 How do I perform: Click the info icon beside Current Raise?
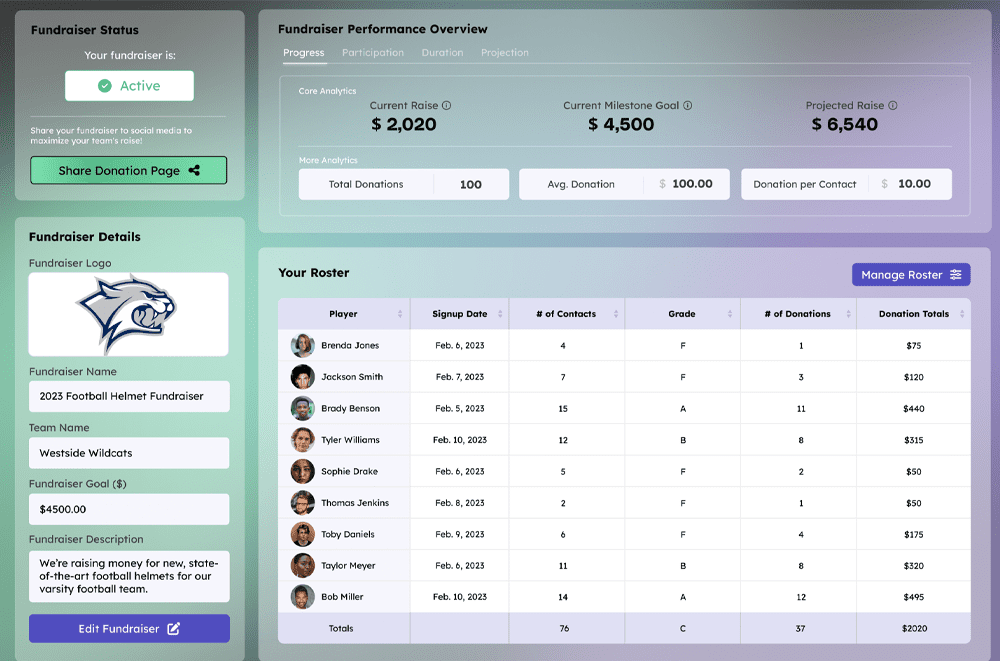click(x=447, y=106)
